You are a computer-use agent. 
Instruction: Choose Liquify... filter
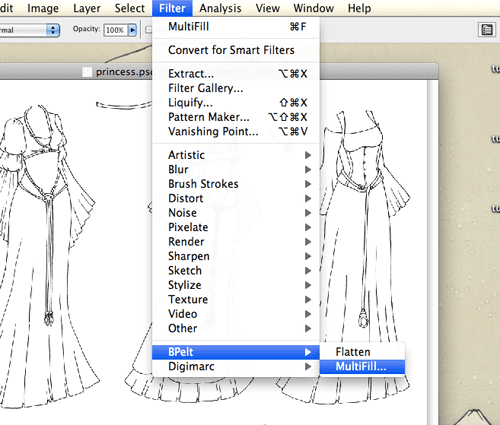[236, 103]
